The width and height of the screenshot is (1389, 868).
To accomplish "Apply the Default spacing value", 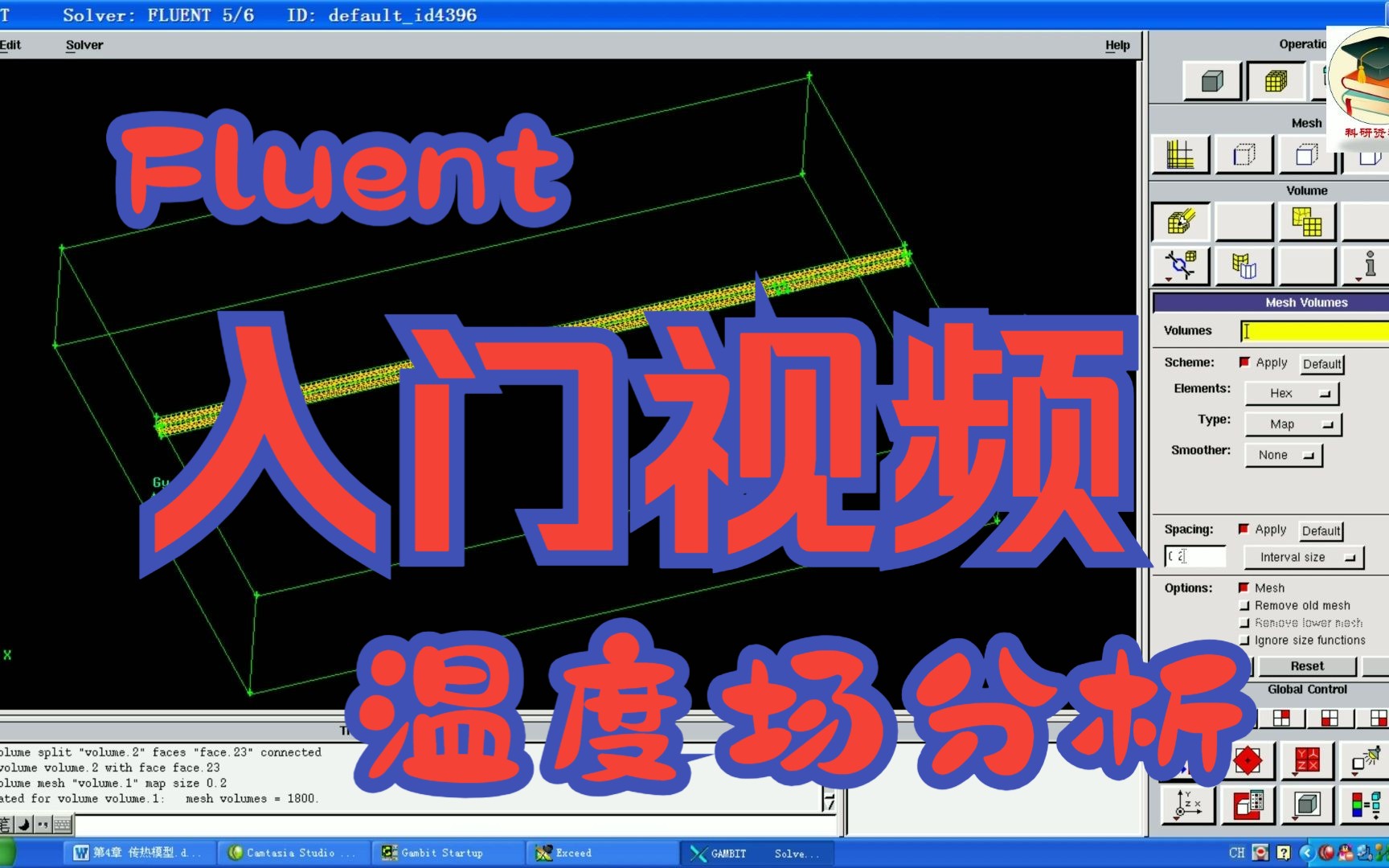I will coord(1321,530).
